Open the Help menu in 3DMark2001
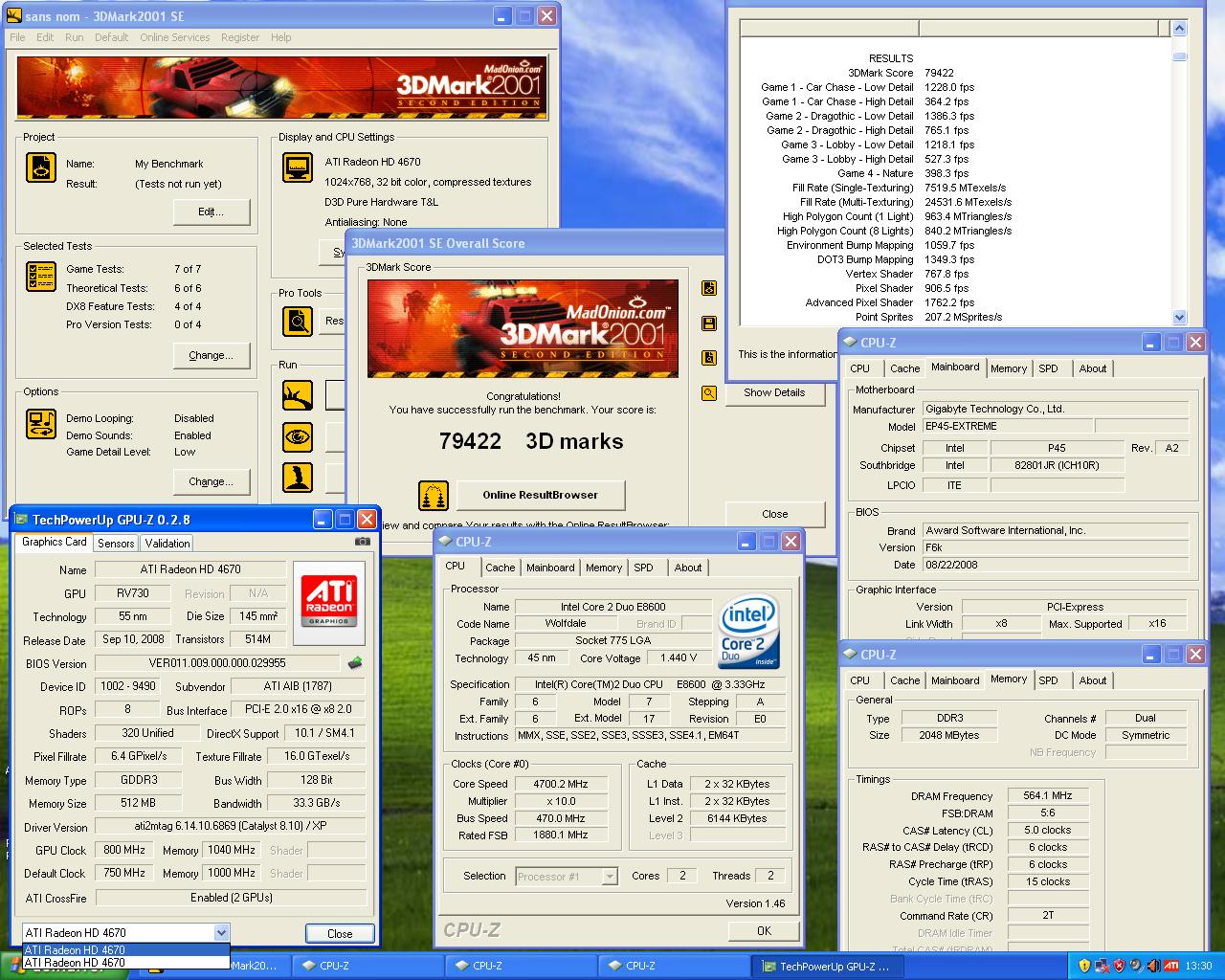The height and width of the screenshot is (980, 1225). click(280, 37)
